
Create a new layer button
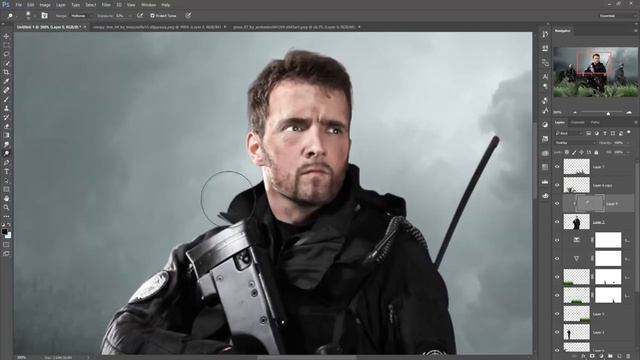click(619, 356)
